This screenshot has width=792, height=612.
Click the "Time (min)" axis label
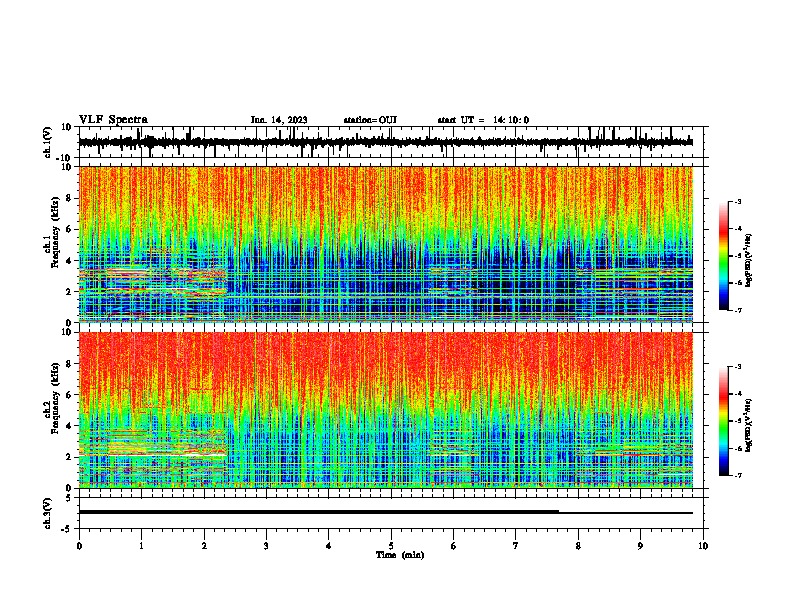point(400,555)
